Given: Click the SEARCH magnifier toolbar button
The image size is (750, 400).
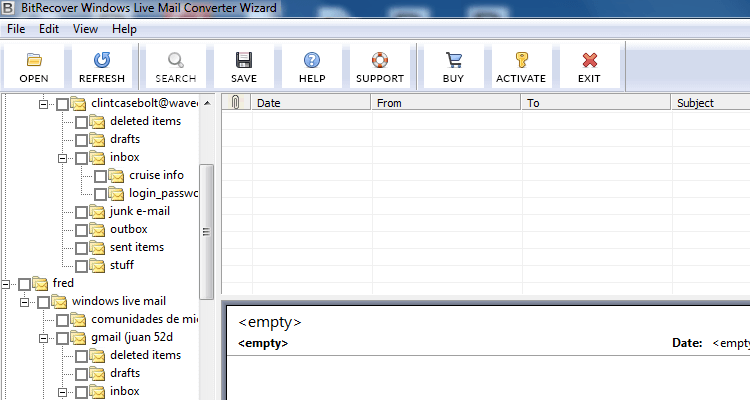Looking at the screenshot, I should [176, 67].
